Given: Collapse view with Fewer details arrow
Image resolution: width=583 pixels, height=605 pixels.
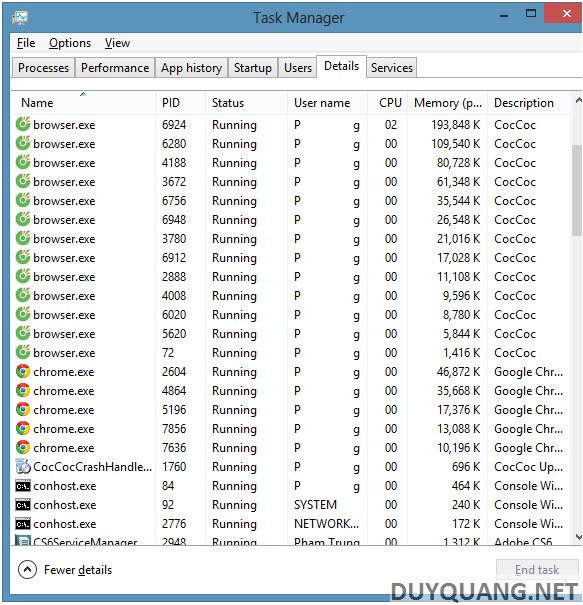Looking at the screenshot, I should tap(27, 570).
